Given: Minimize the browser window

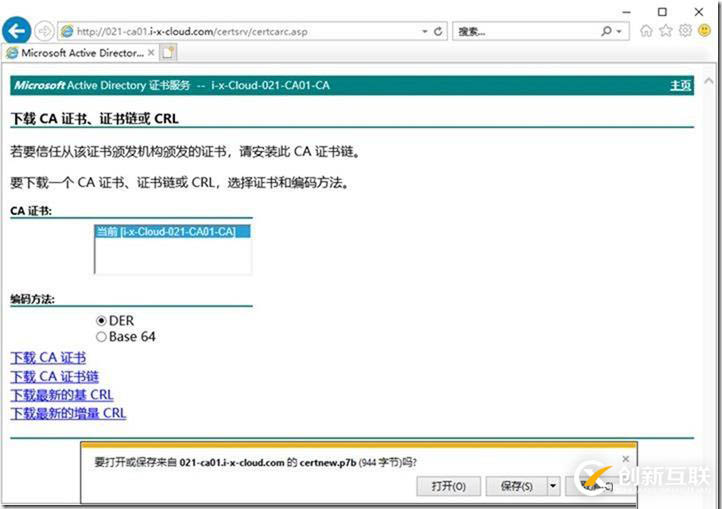Looking at the screenshot, I should [626, 12].
